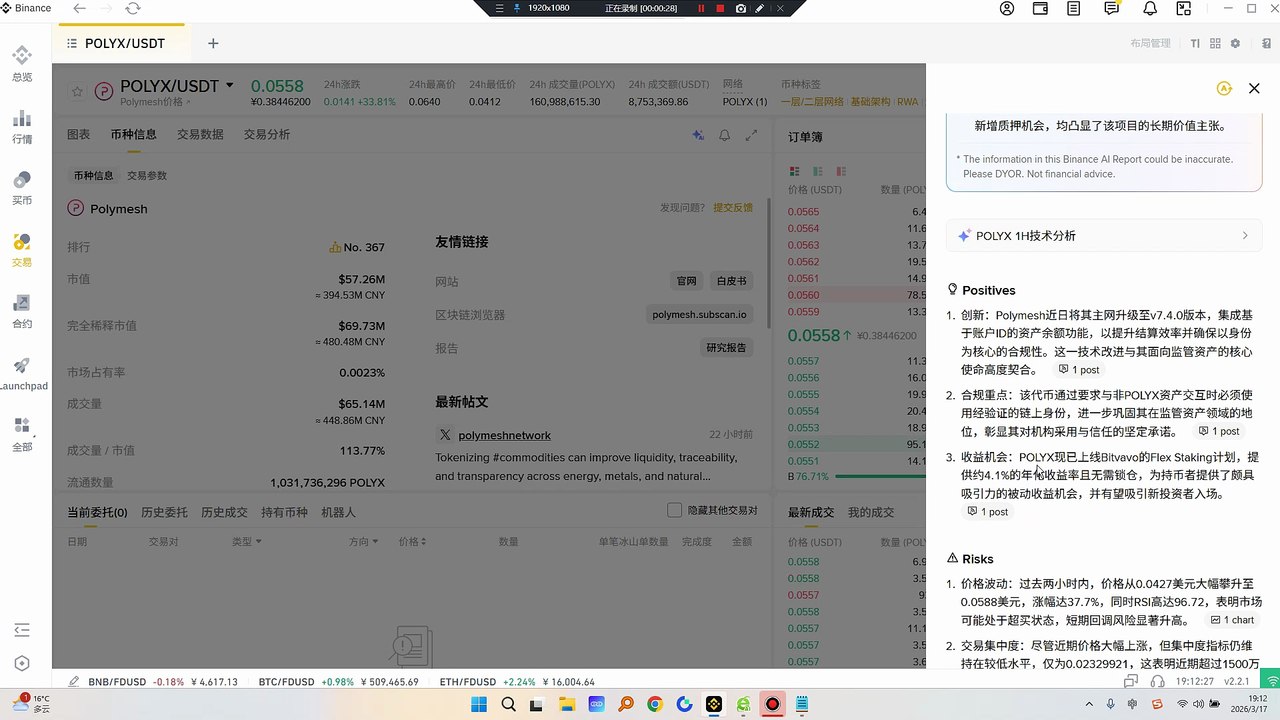The height and width of the screenshot is (720, 1280).
Task: Close the Binance AI report panel
Action: 1254,88
